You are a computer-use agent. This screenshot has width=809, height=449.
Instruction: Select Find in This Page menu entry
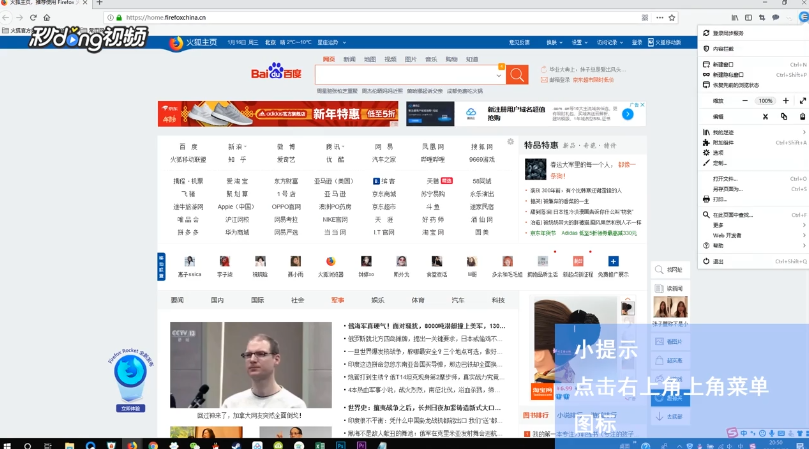point(753,215)
